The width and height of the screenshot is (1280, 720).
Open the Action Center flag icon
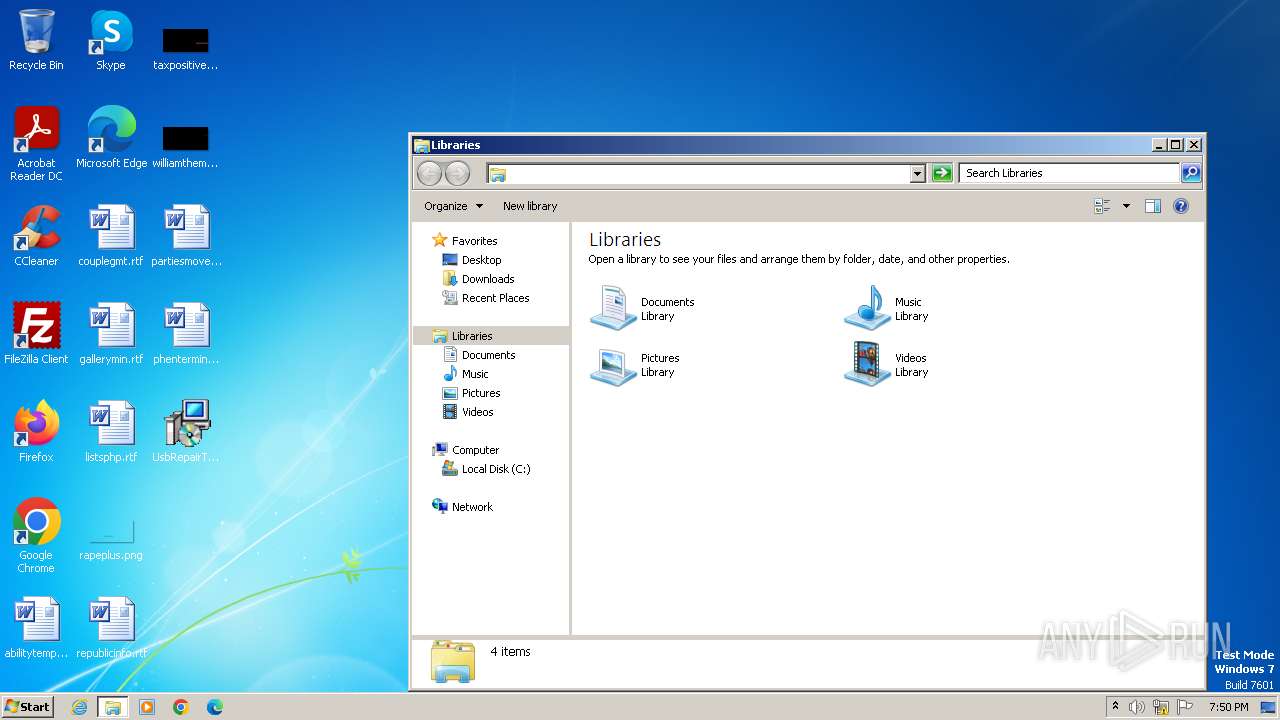(1185, 707)
